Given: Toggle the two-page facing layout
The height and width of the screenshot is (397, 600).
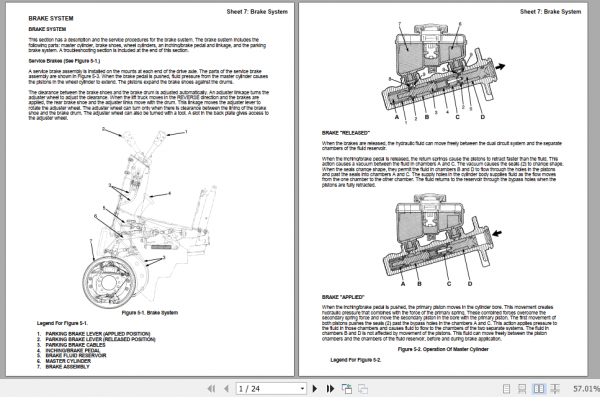Looking at the screenshot, I should tap(539, 389).
